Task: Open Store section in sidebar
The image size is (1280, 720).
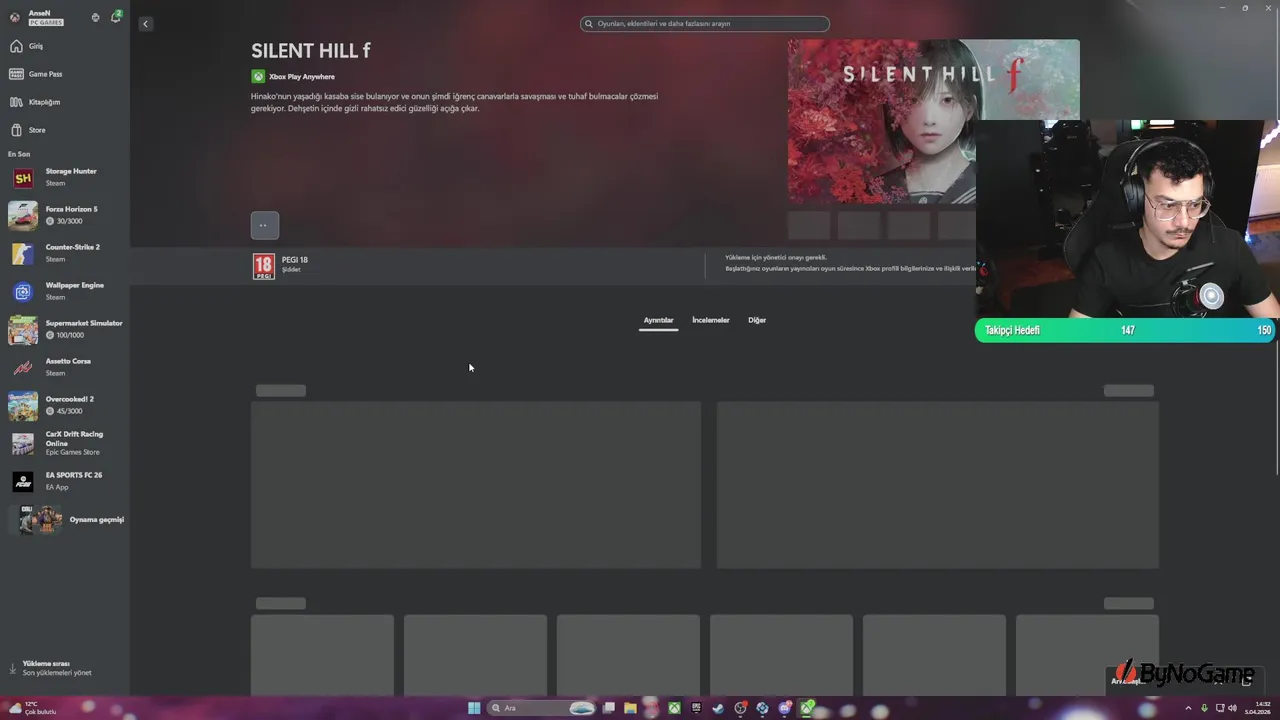Action: coord(65,130)
